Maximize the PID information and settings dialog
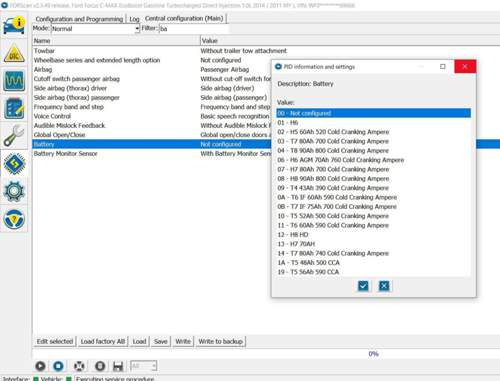Screen dimensions: 500x381 [442, 66]
